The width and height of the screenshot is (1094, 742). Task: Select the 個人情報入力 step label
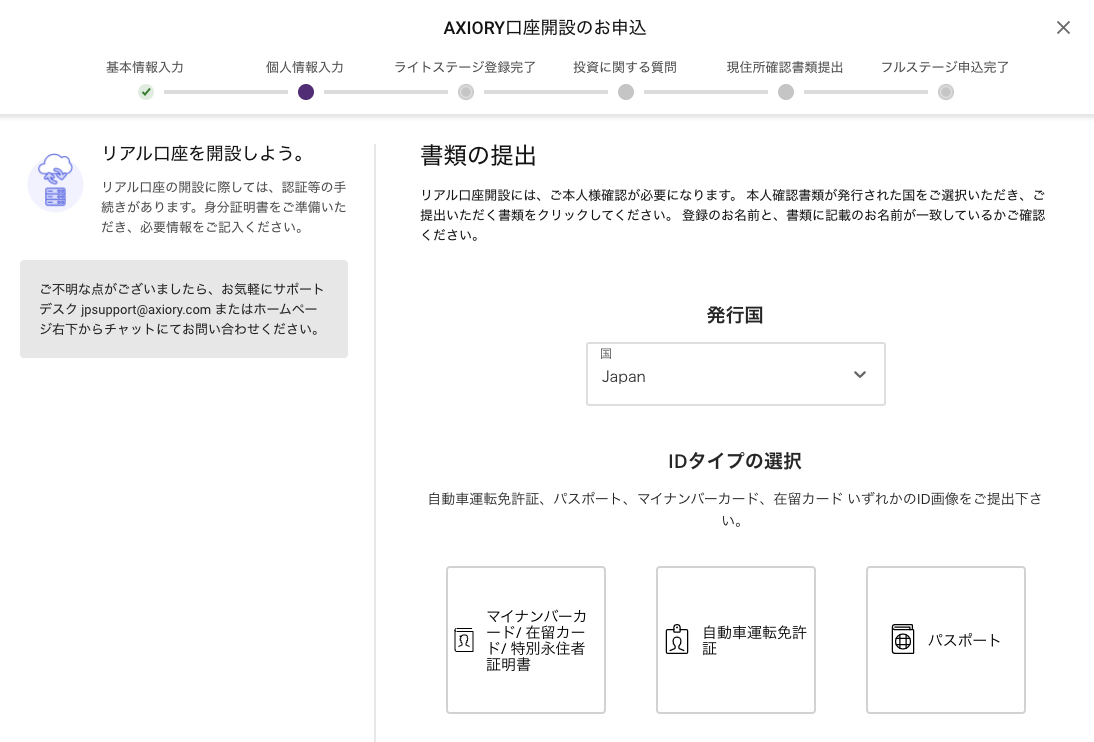tap(305, 67)
